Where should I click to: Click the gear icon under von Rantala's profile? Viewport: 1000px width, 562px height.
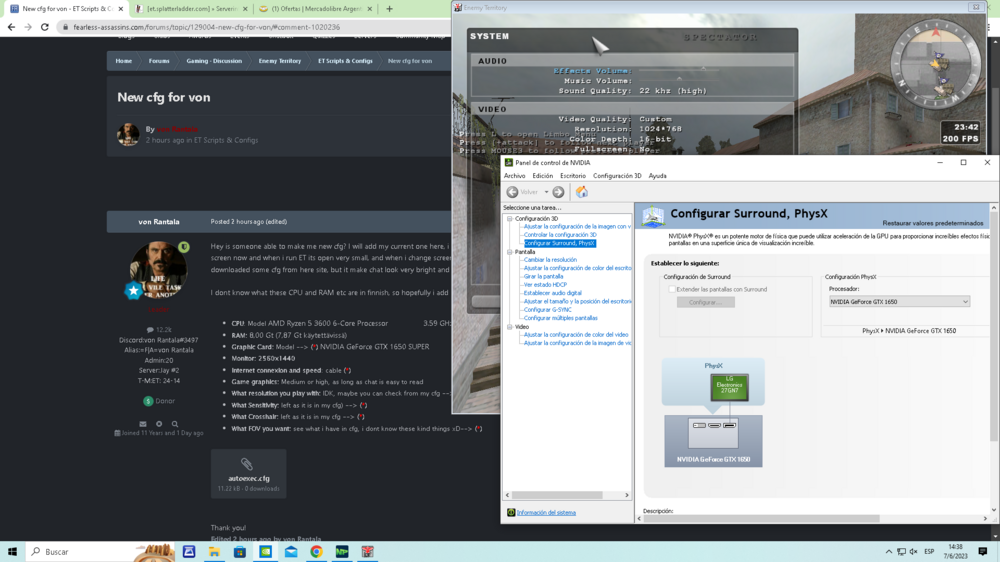[159, 424]
